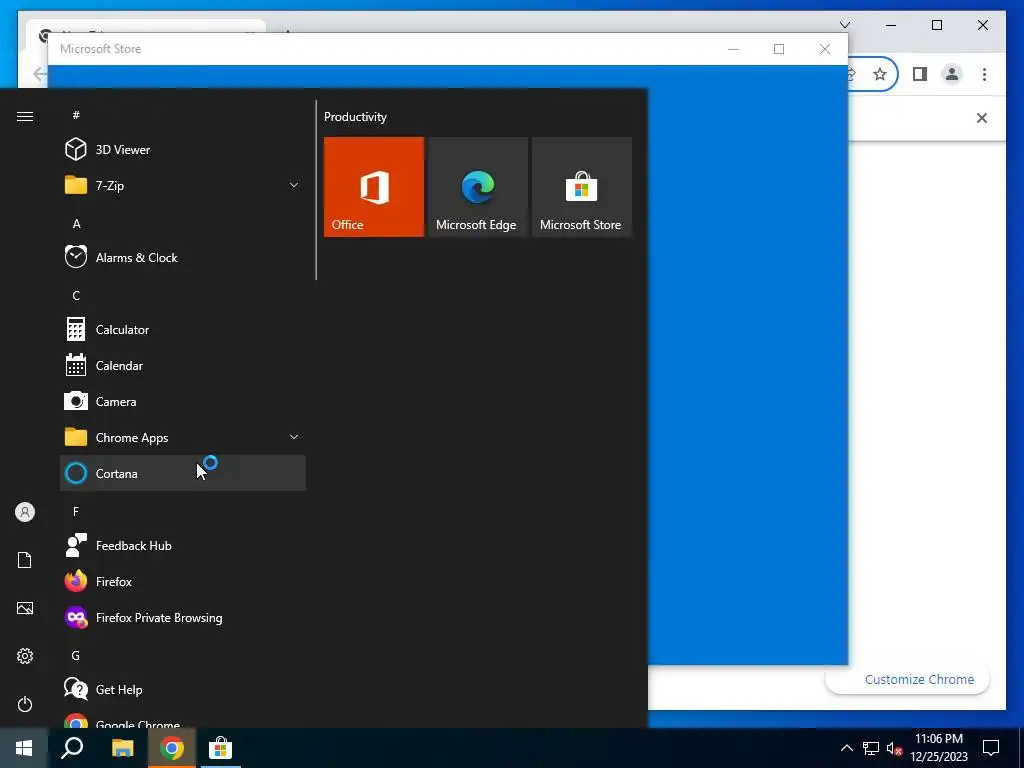The width and height of the screenshot is (1024, 768).
Task: Open the Calendar app
Action: 182,365
